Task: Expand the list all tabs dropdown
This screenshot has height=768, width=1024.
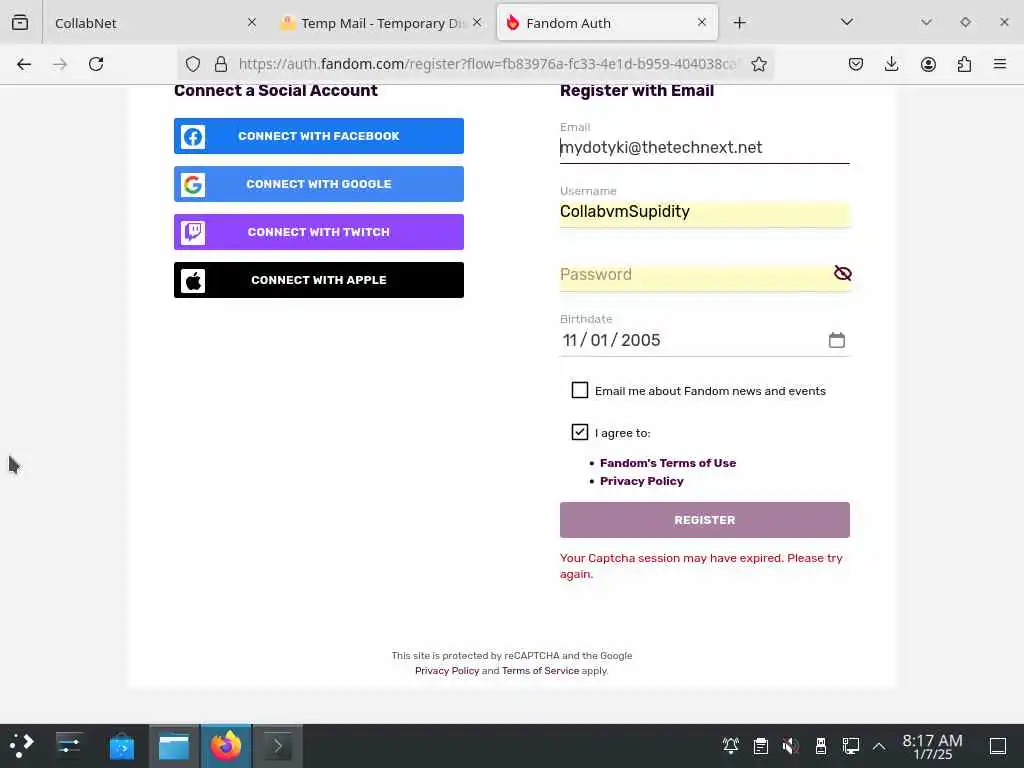Action: click(x=847, y=23)
